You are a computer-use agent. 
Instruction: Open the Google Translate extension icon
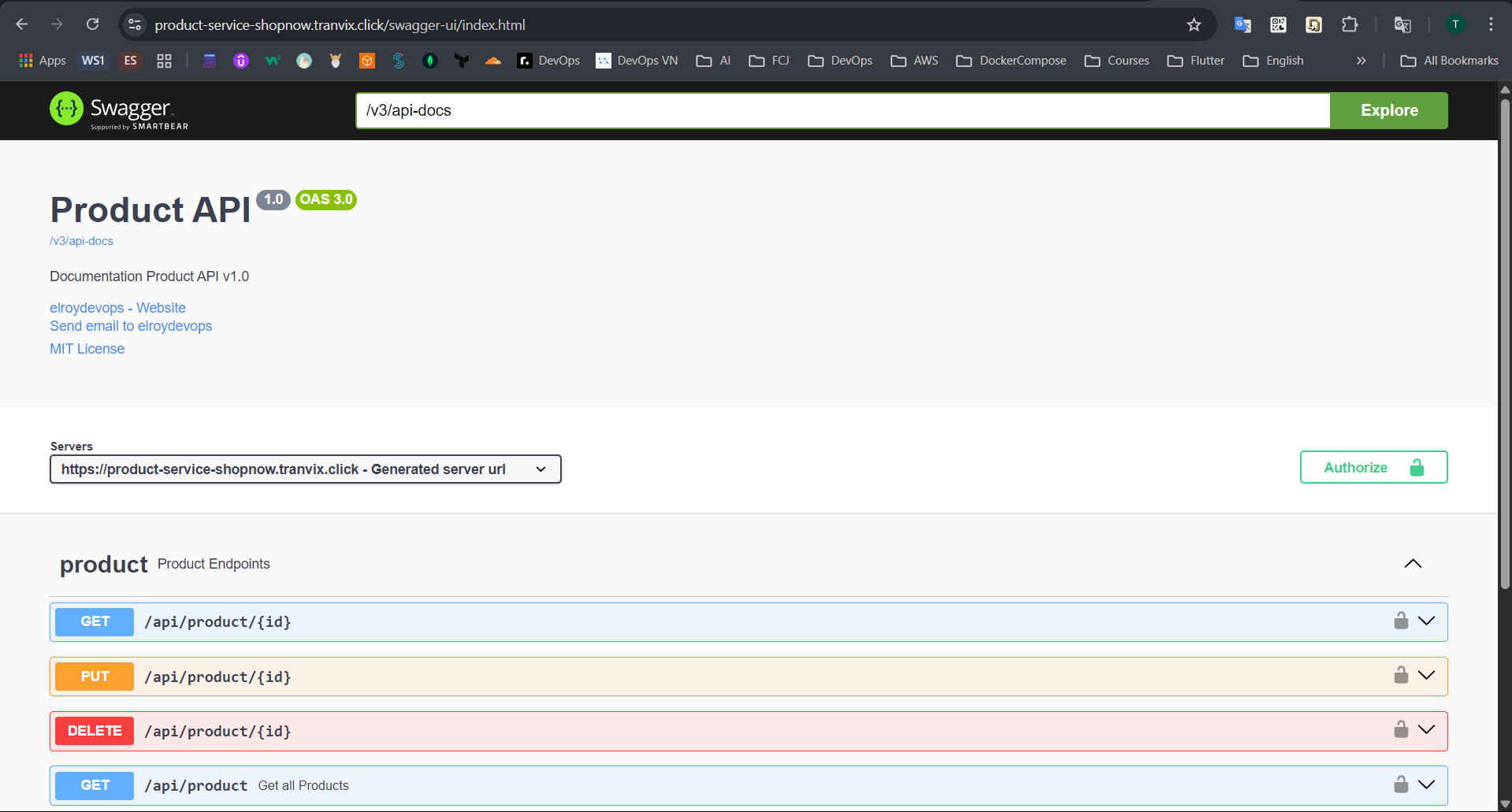[x=1243, y=25]
